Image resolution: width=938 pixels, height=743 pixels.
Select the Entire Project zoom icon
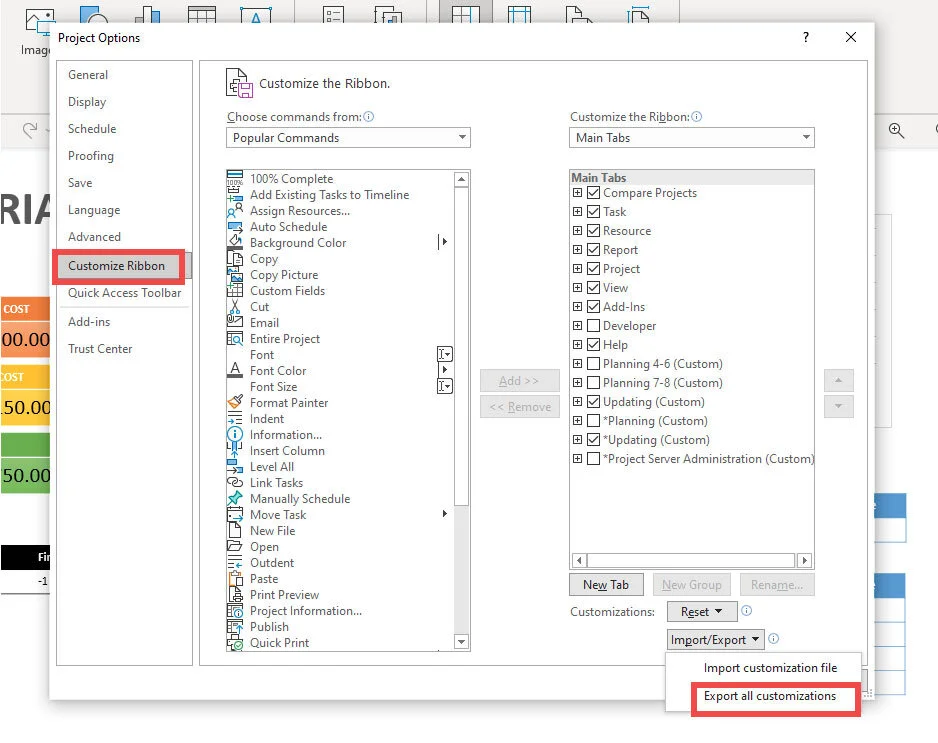point(234,339)
